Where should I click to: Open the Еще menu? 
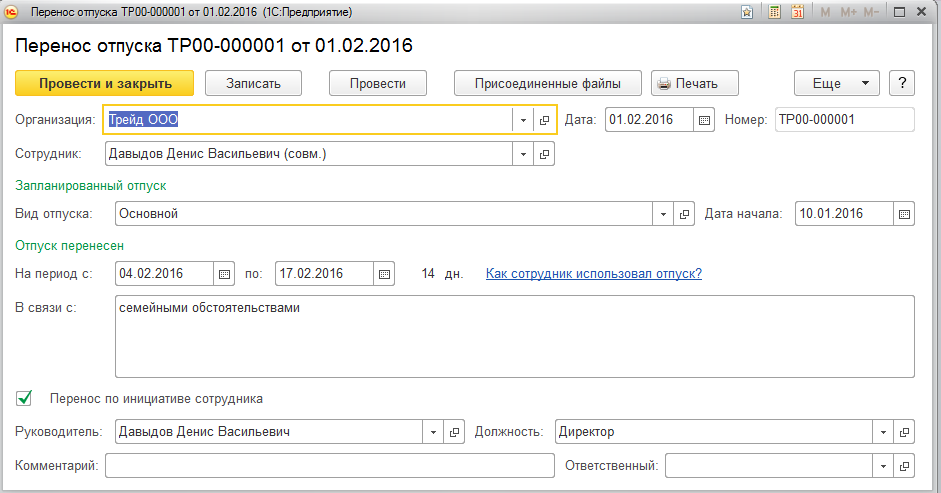point(837,83)
